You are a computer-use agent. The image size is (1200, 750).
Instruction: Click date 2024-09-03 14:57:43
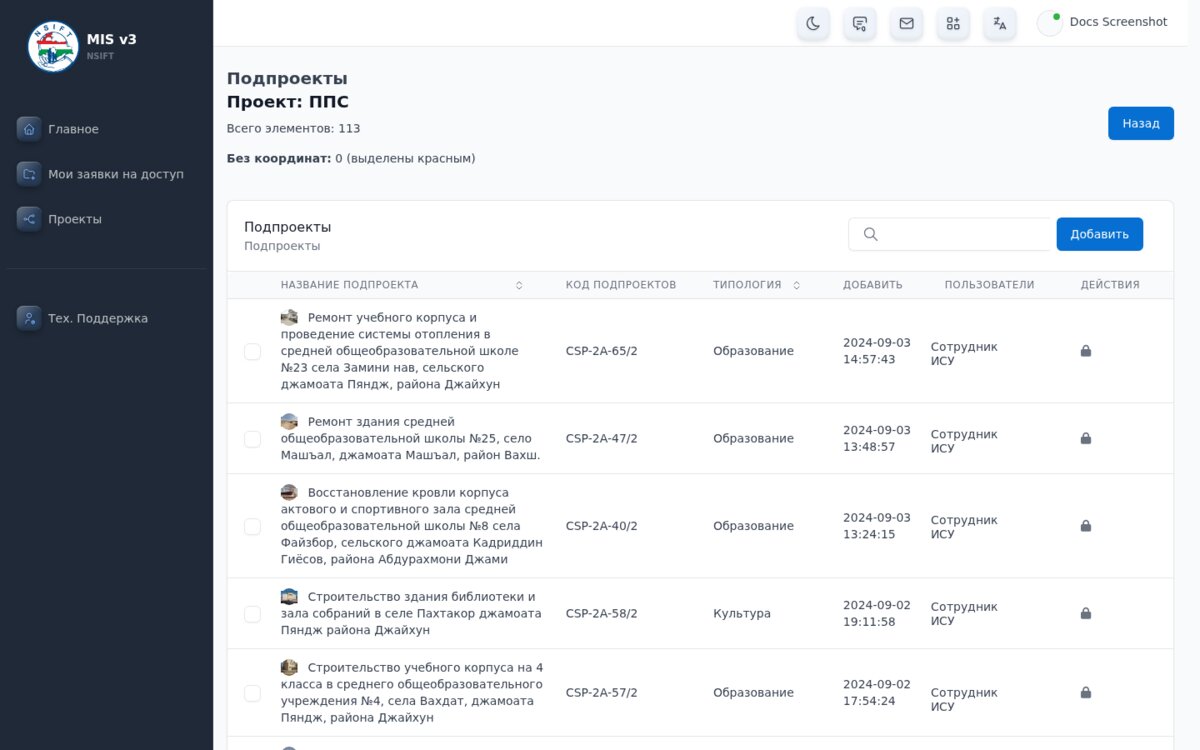click(x=877, y=351)
